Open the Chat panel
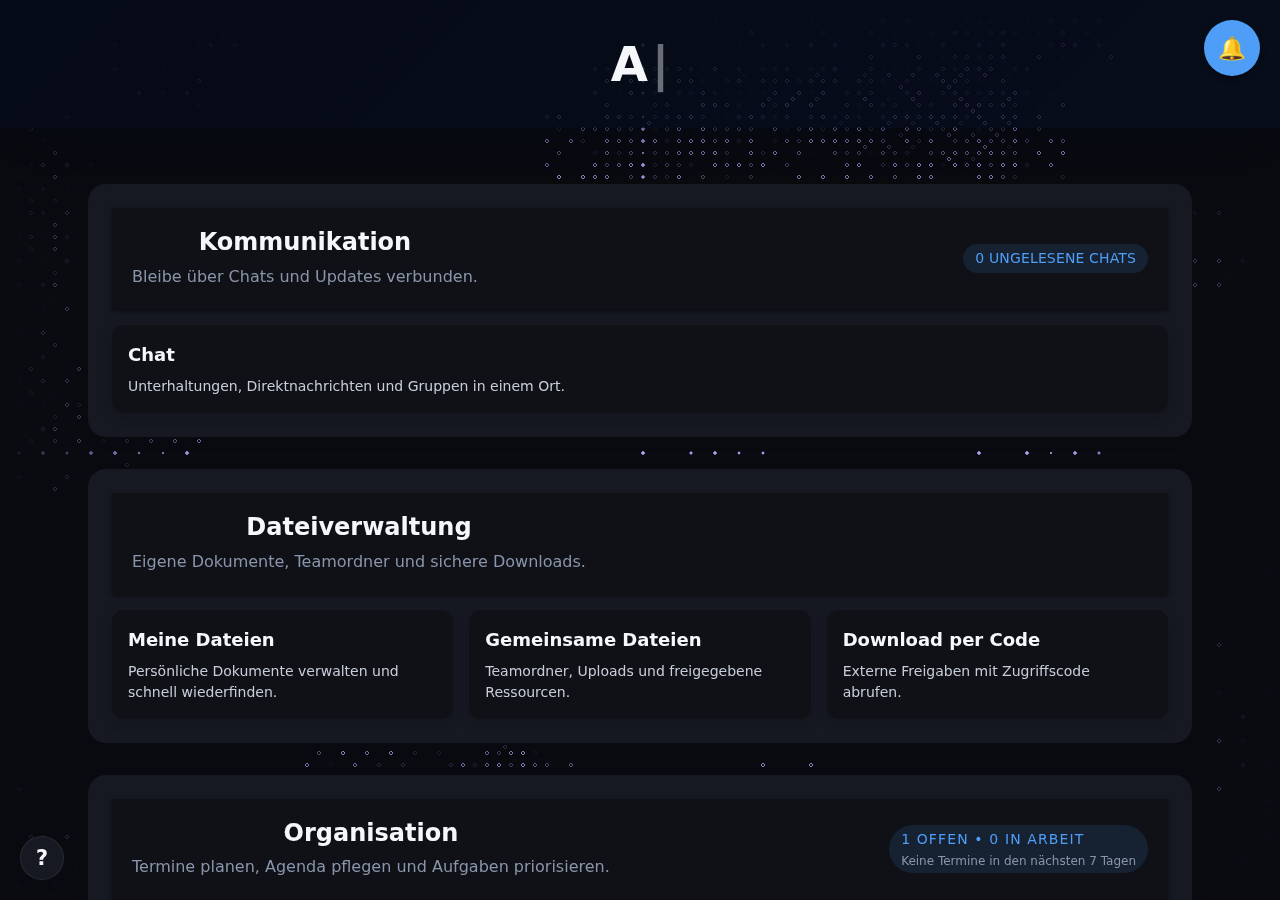Viewport: 1280px width, 900px height. pos(640,368)
